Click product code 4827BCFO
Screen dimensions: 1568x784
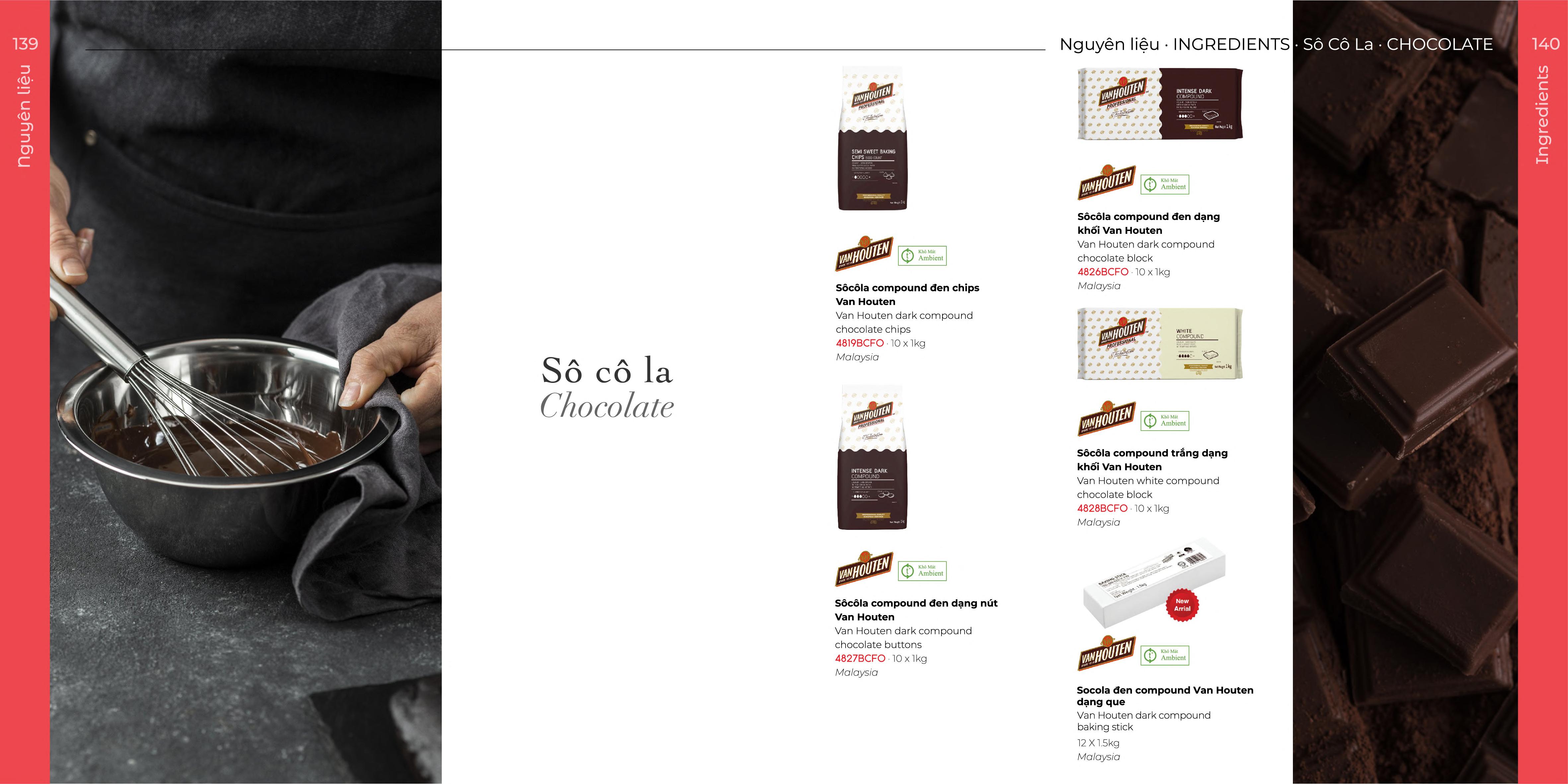click(x=860, y=659)
